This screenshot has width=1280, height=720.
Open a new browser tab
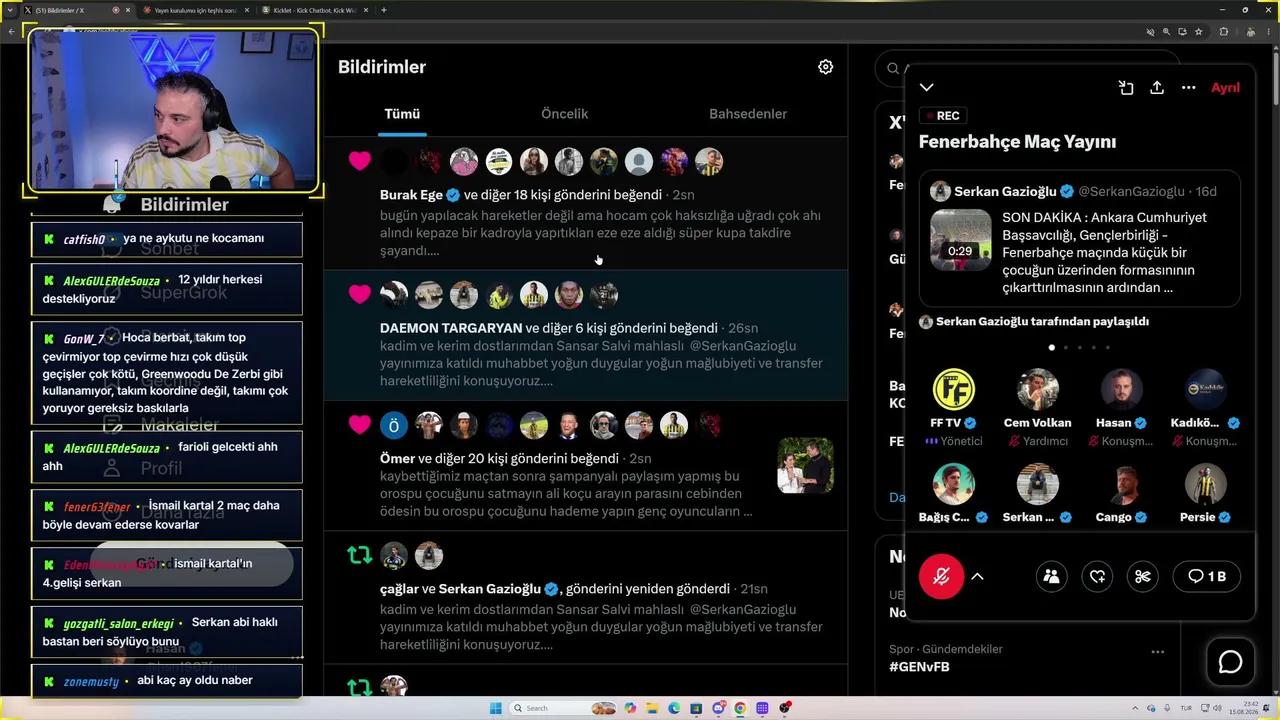pos(384,10)
